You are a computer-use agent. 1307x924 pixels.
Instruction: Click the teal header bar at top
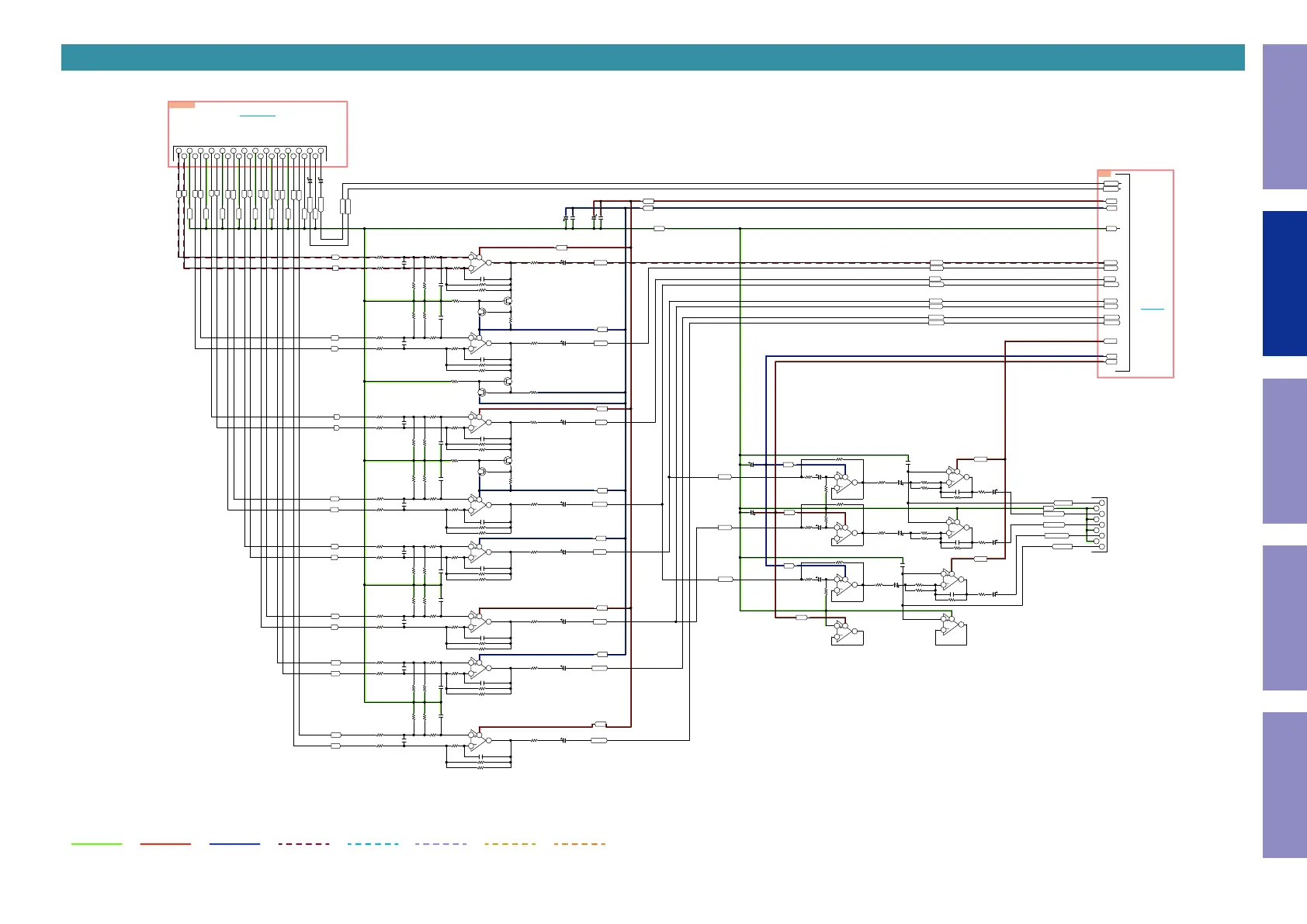652,57
